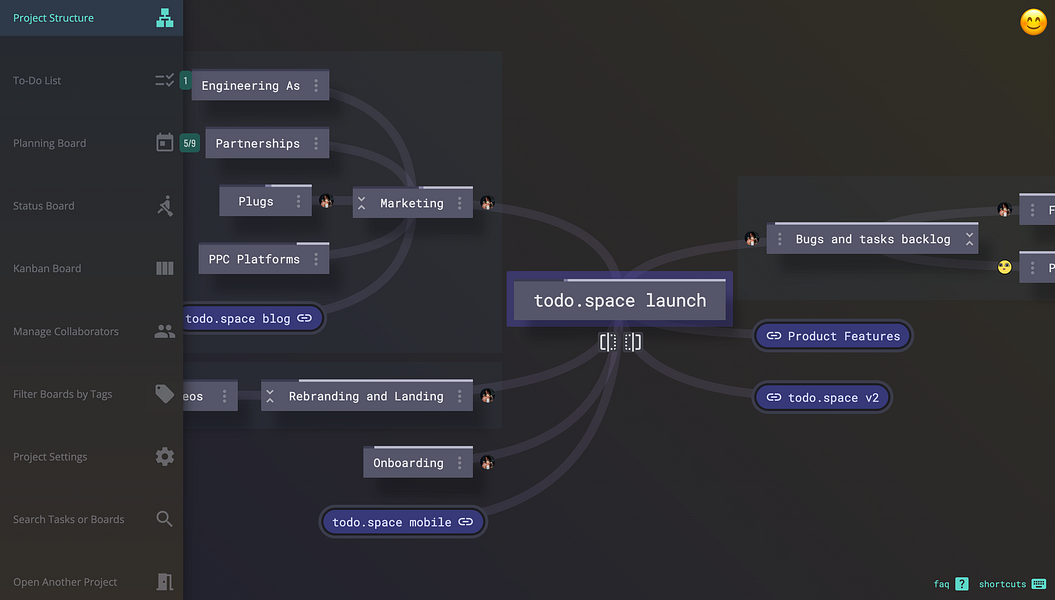This screenshot has width=1055, height=600.
Task: Open the todo.space v2 linked project
Action: tap(822, 398)
